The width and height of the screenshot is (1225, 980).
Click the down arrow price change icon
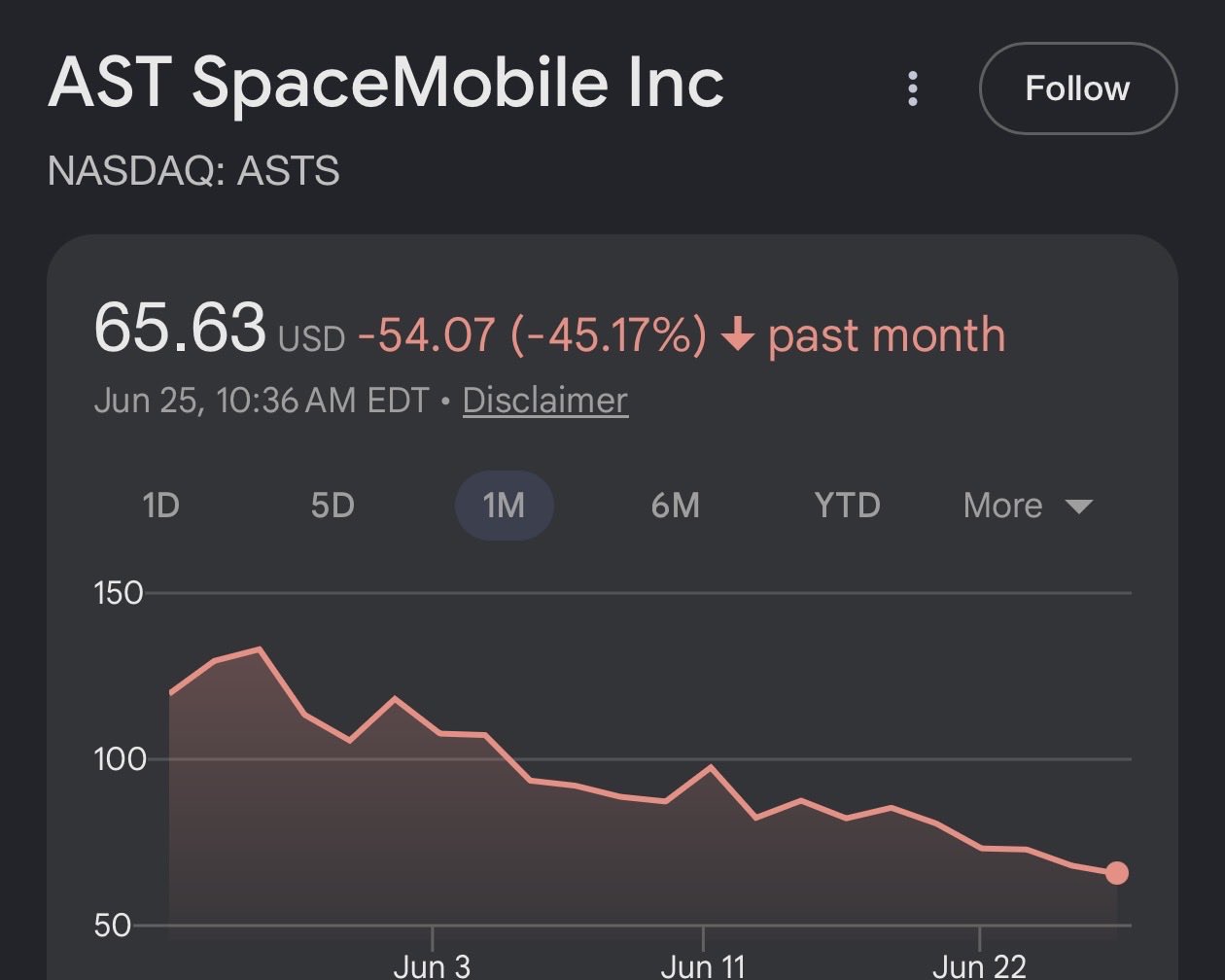click(738, 336)
